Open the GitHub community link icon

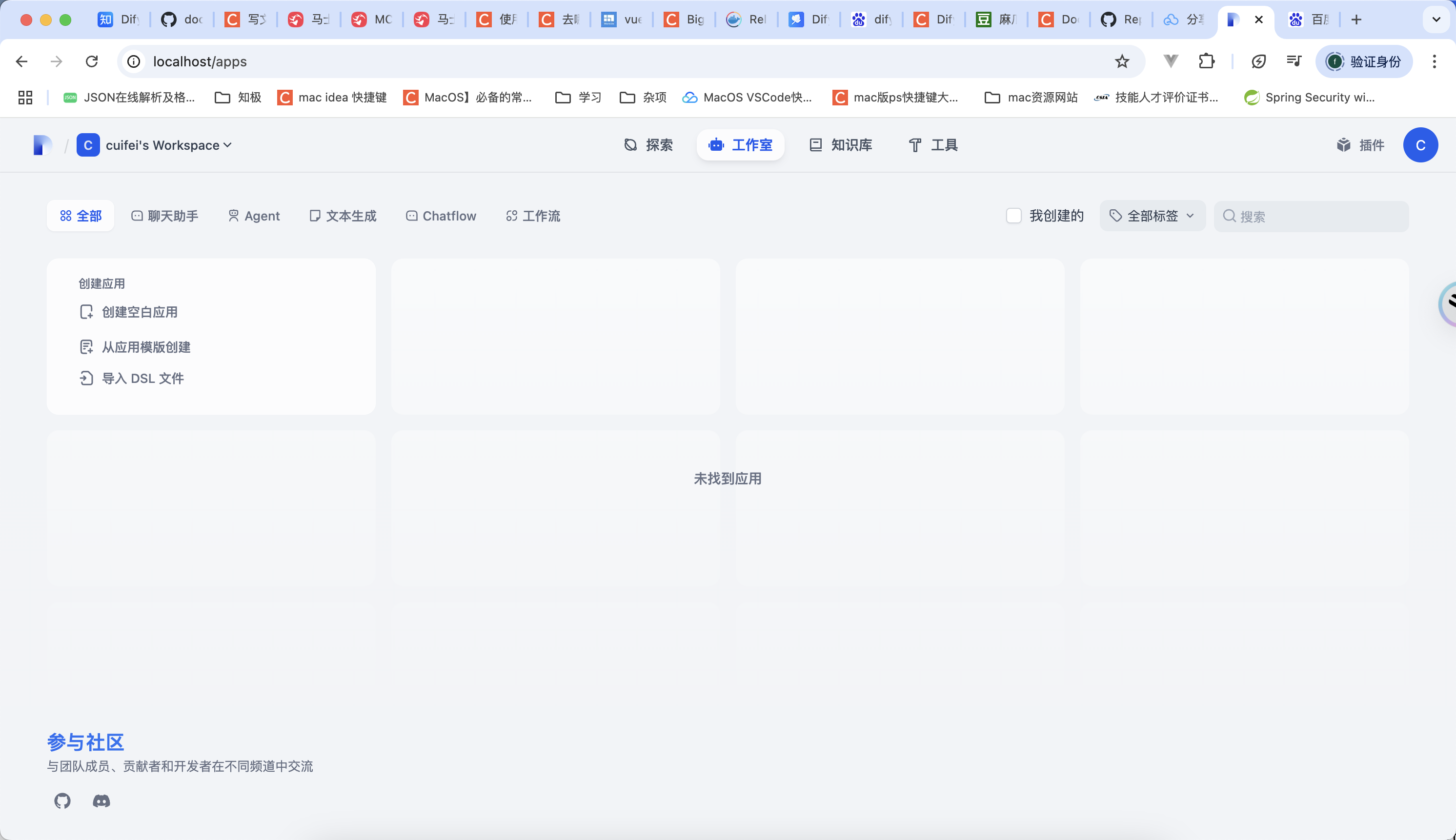tap(62, 801)
